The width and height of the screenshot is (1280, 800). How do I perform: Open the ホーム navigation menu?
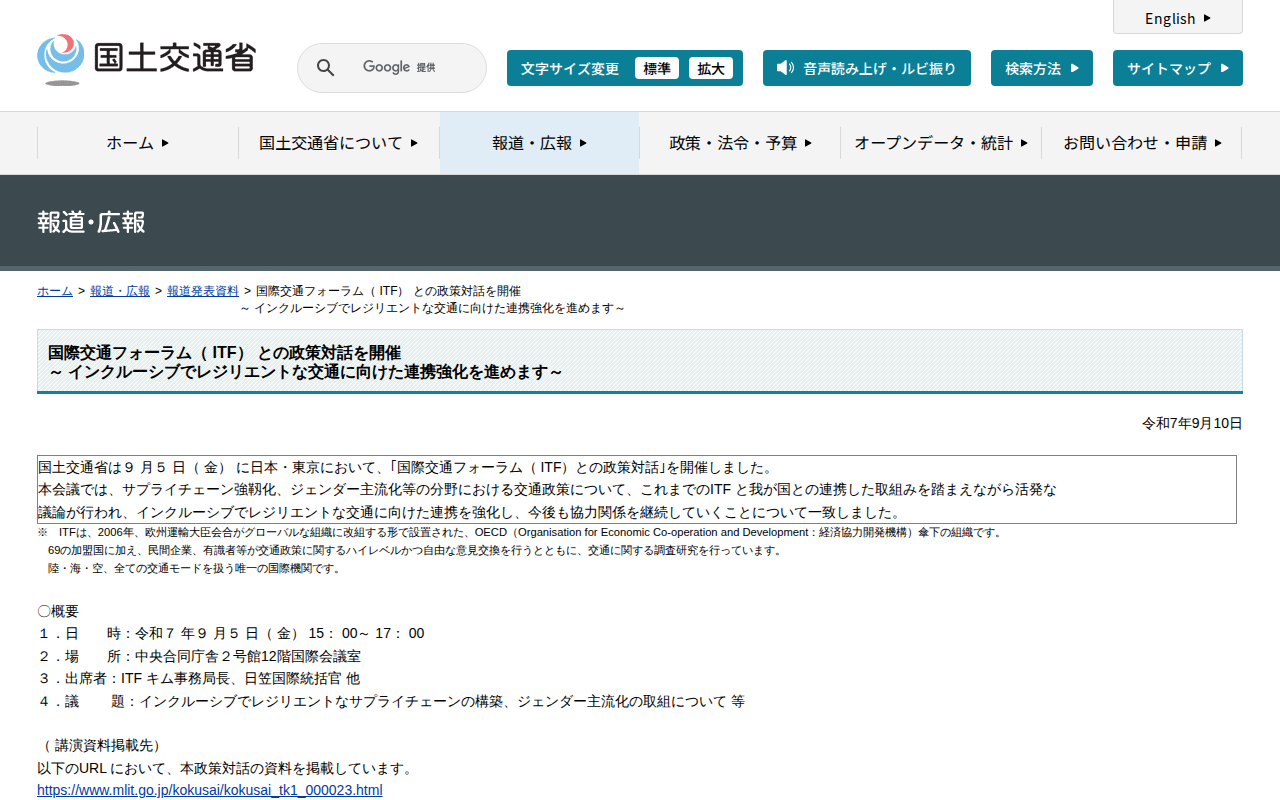pos(138,143)
